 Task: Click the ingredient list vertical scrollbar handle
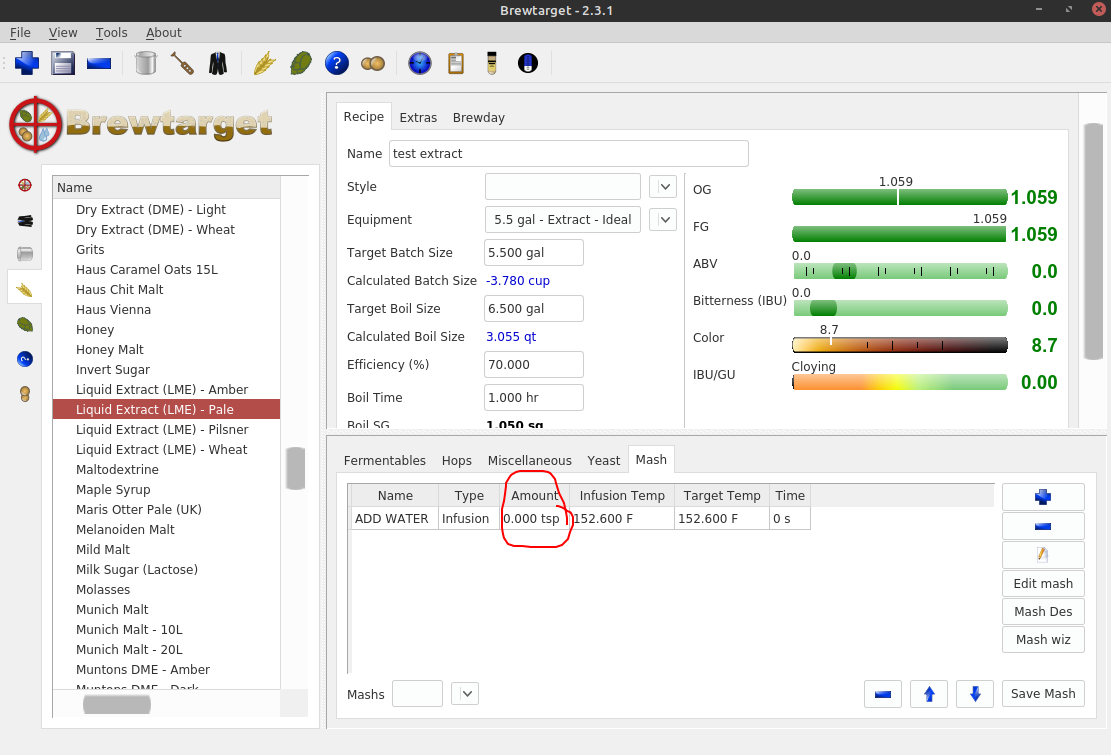[x=295, y=468]
